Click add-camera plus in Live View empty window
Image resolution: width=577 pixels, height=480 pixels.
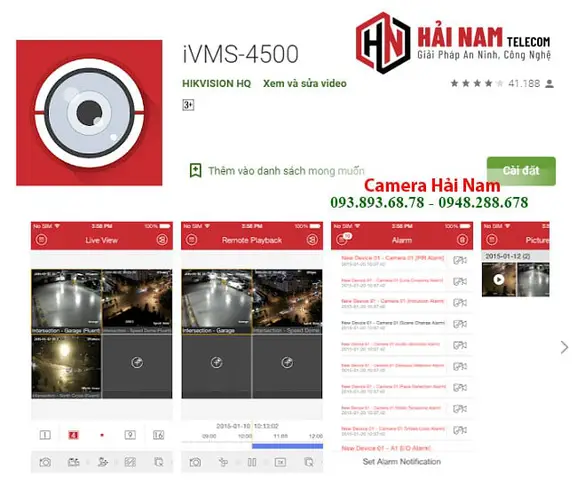[137, 362]
